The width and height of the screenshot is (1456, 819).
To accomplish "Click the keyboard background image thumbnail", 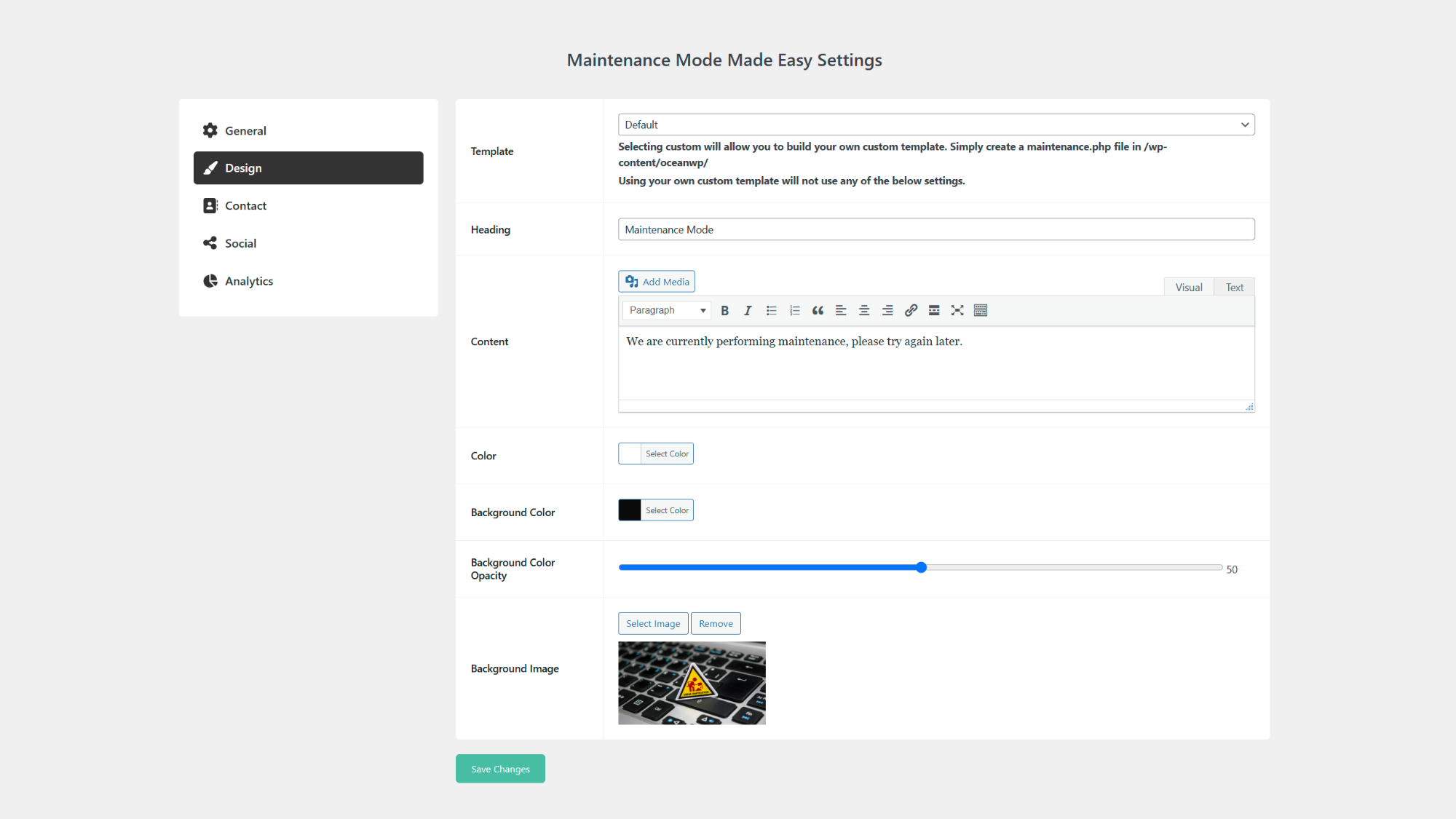I will (692, 683).
